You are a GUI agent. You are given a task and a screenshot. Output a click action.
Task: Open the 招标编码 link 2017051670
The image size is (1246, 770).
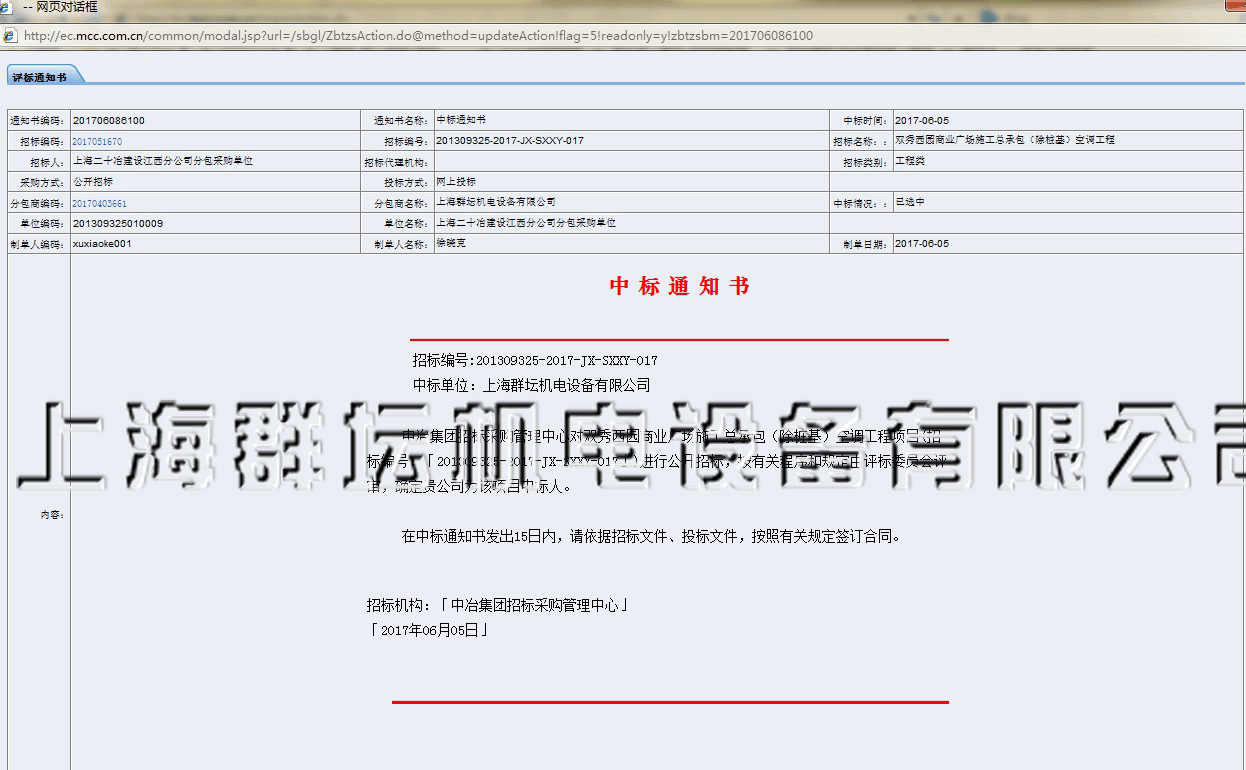coord(97,142)
